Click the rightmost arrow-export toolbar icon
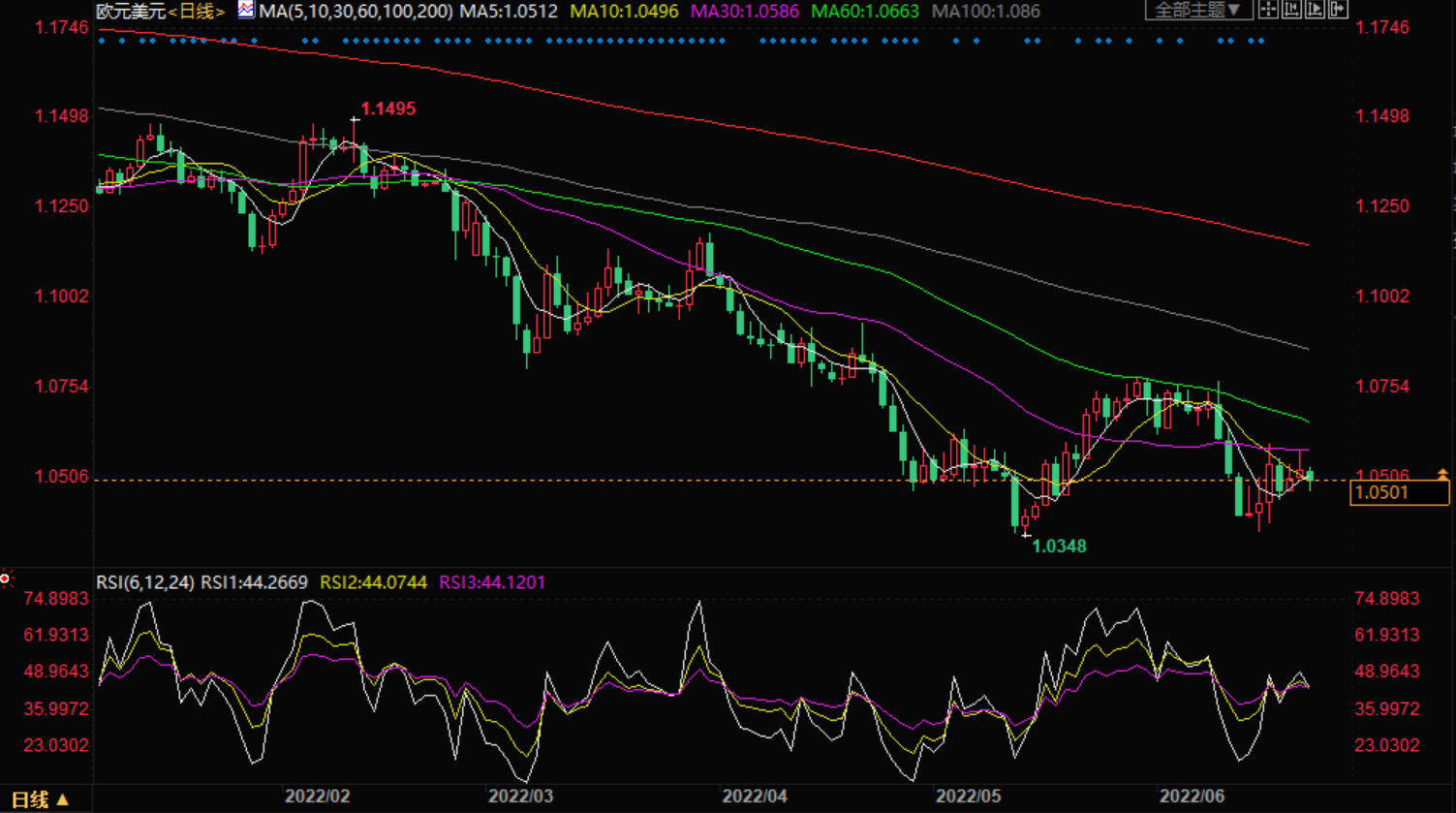The image size is (1456, 813). pyautogui.click(x=1338, y=11)
